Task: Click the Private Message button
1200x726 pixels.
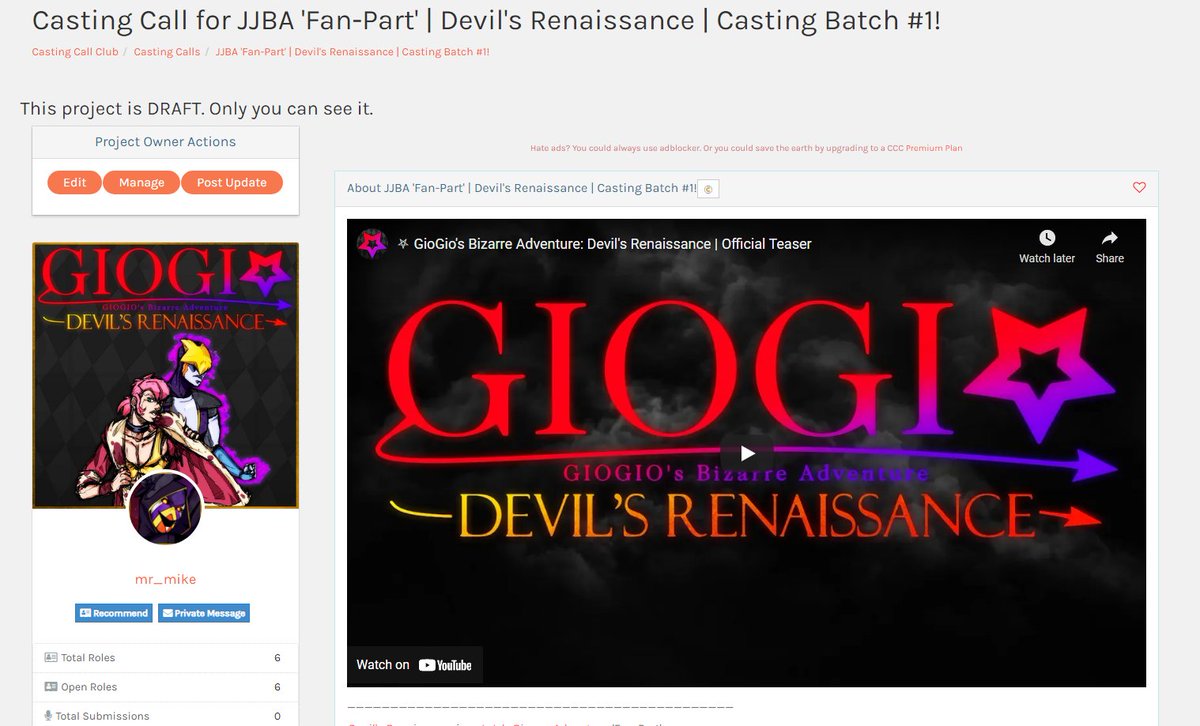Action: click(x=204, y=613)
